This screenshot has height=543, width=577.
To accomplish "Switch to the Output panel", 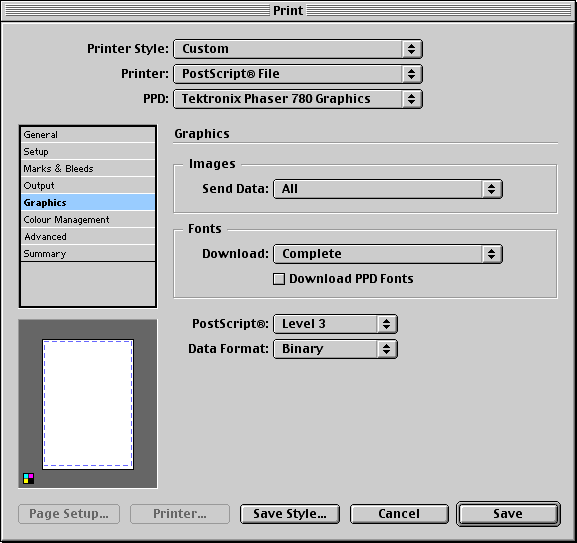I will 88,185.
